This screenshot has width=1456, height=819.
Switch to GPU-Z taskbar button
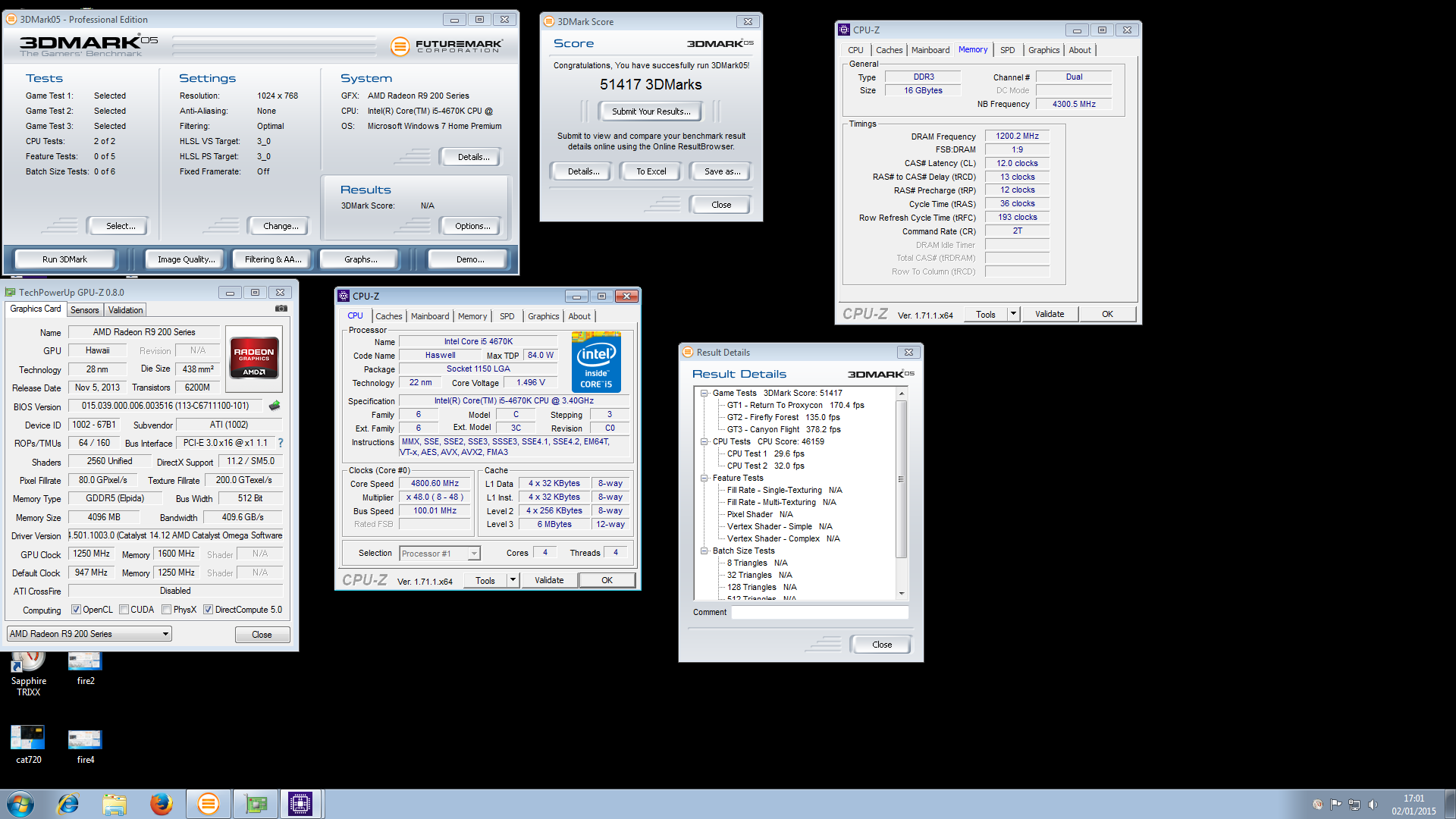point(256,804)
